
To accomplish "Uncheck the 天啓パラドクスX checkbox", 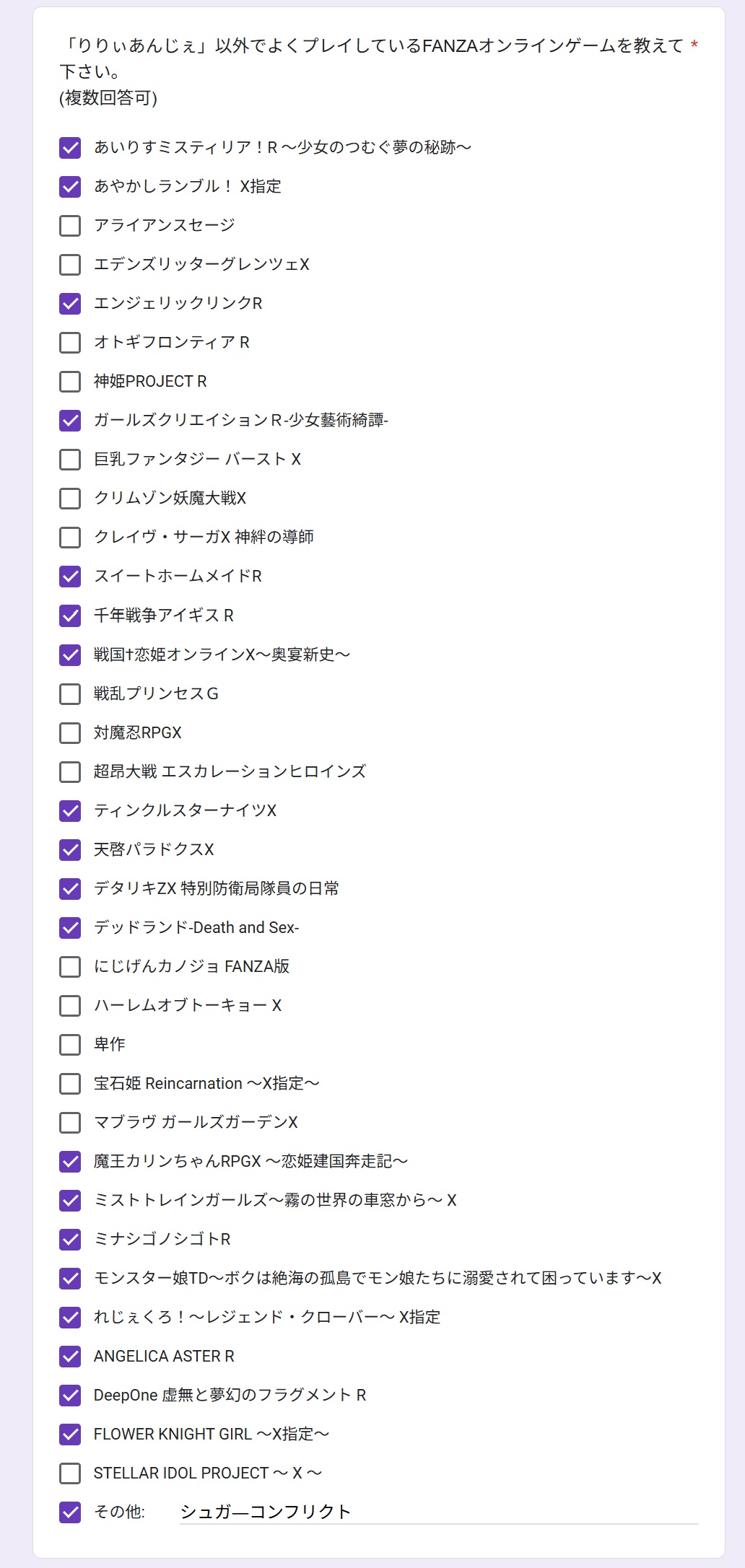I will 70,849.
